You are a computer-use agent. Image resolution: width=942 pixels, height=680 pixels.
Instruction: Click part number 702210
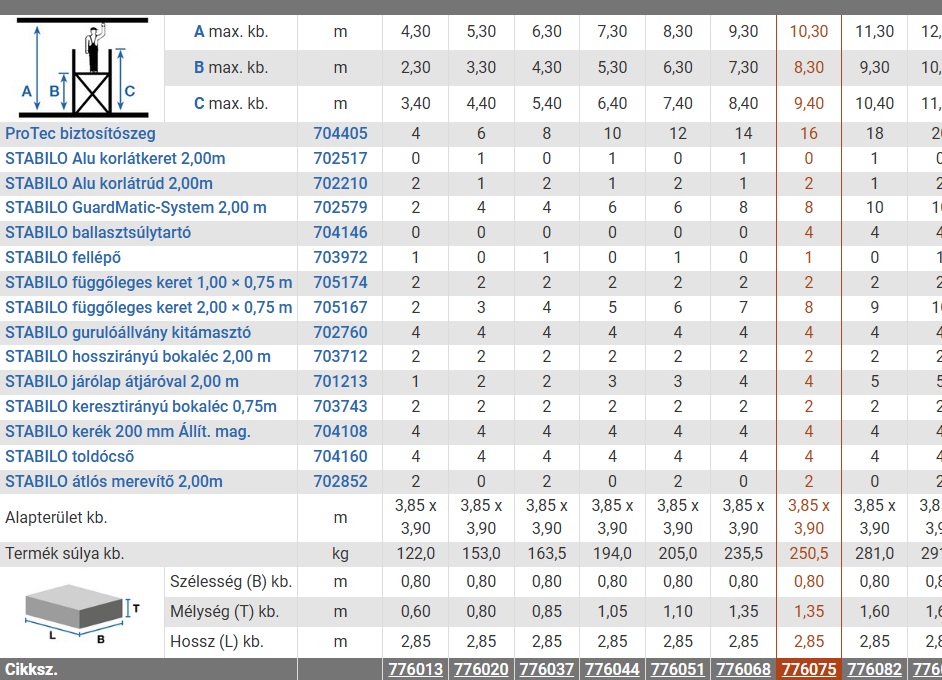click(340, 183)
